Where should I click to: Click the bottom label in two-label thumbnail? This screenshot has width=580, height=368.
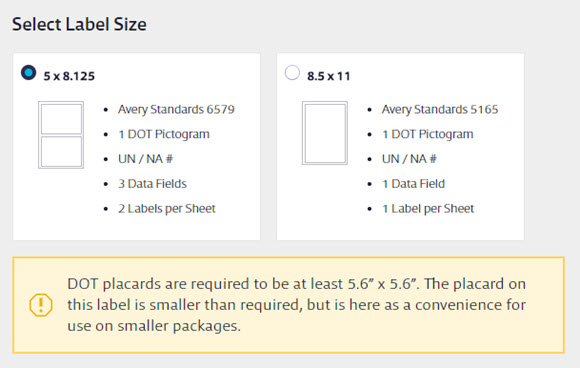61,152
